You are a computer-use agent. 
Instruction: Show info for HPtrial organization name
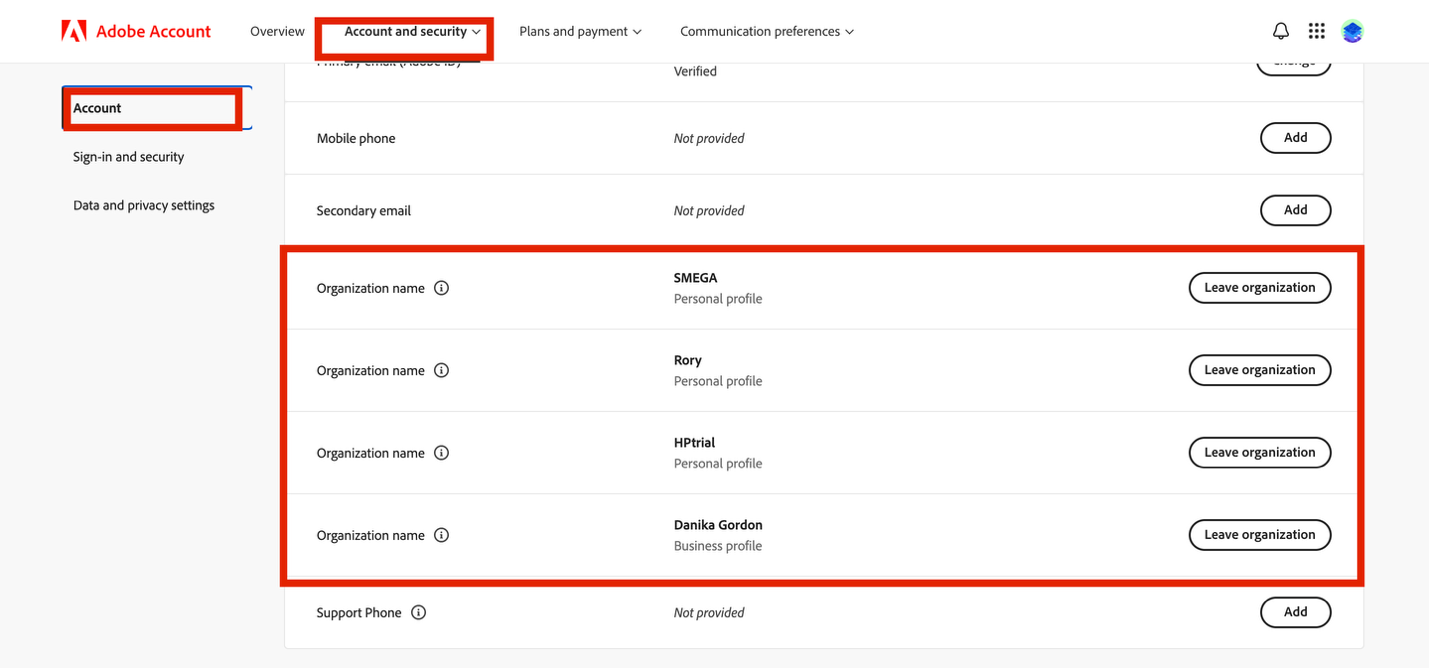point(441,453)
